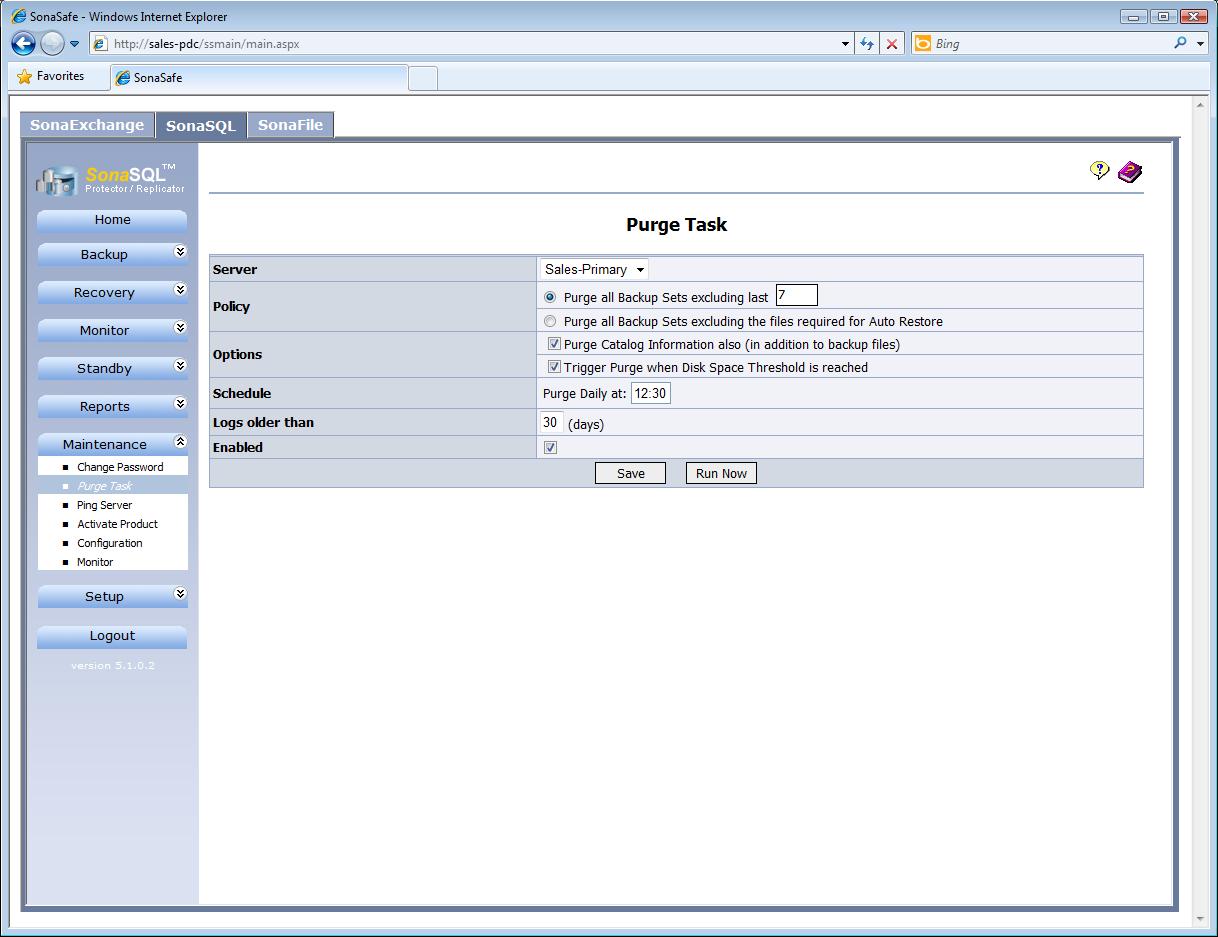Select the Auto Restore files policy radio
Image resolution: width=1218 pixels, height=937 pixels.
point(550,322)
